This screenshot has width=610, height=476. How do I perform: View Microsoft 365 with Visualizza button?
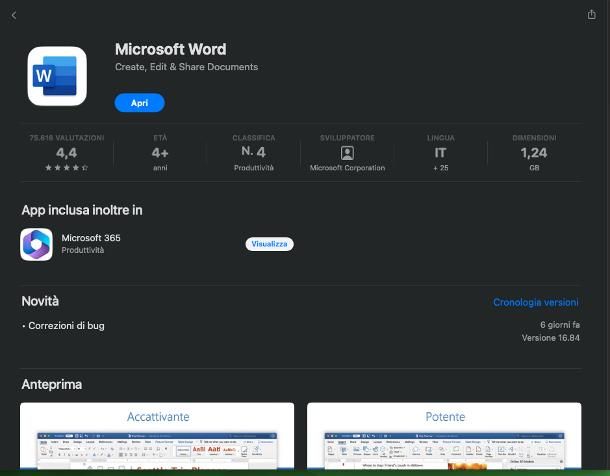click(x=269, y=244)
